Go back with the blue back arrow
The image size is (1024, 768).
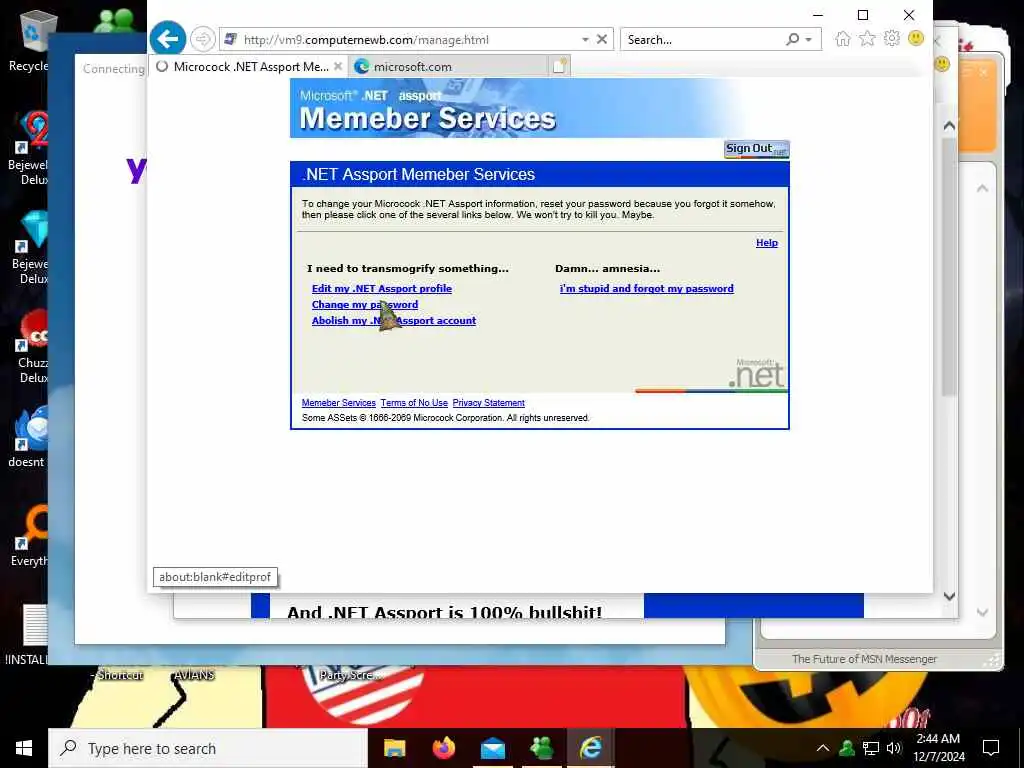click(x=168, y=39)
